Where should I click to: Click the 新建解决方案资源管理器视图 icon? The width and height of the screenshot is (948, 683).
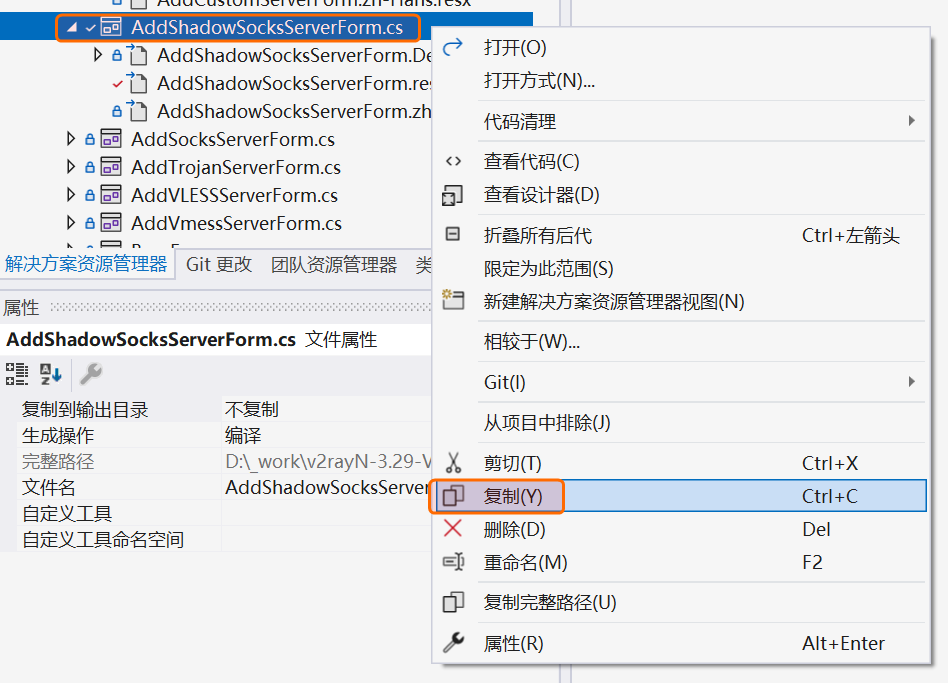click(x=453, y=301)
